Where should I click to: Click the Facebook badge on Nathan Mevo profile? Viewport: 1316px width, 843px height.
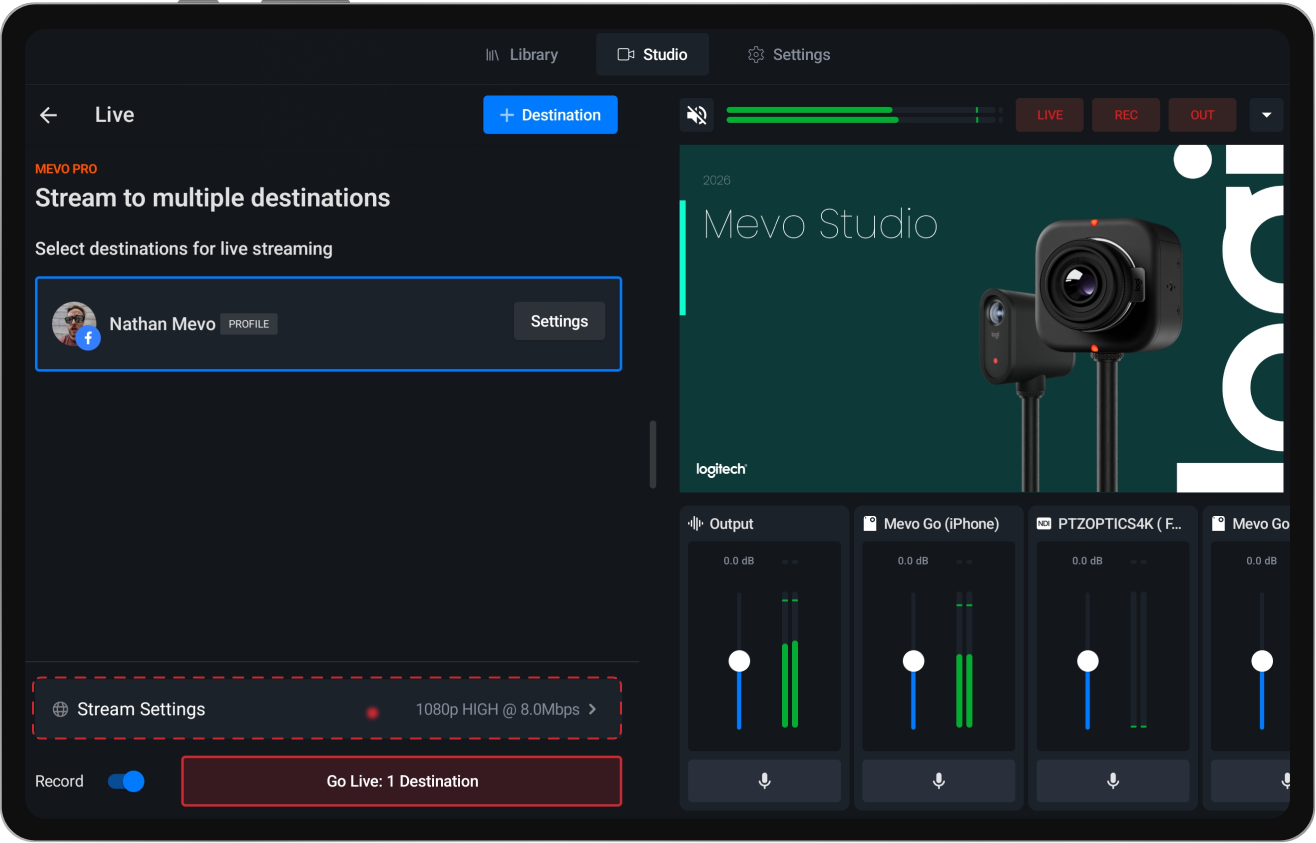[x=88, y=337]
